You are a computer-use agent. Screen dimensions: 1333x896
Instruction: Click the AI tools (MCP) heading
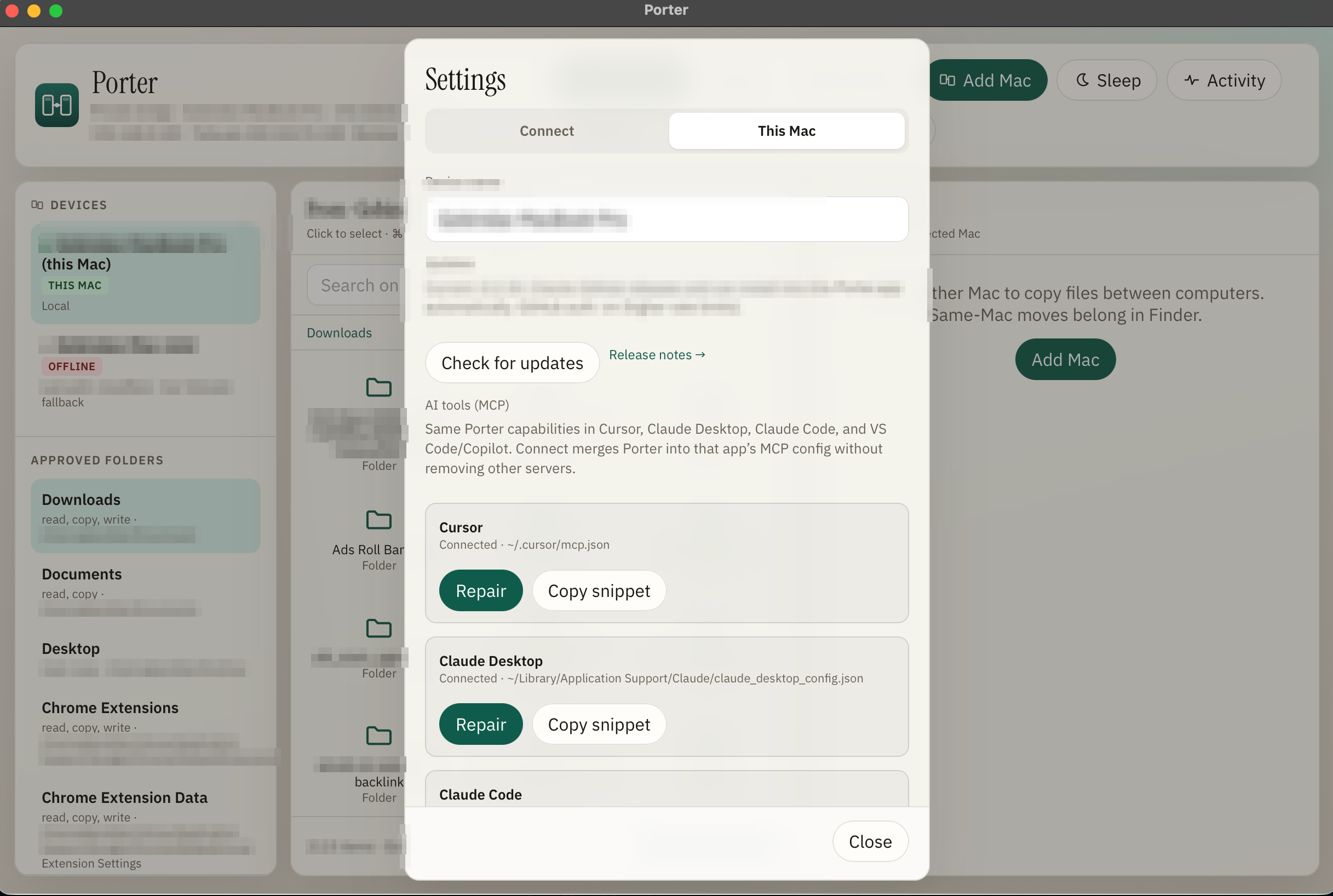click(x=467, y=405)
